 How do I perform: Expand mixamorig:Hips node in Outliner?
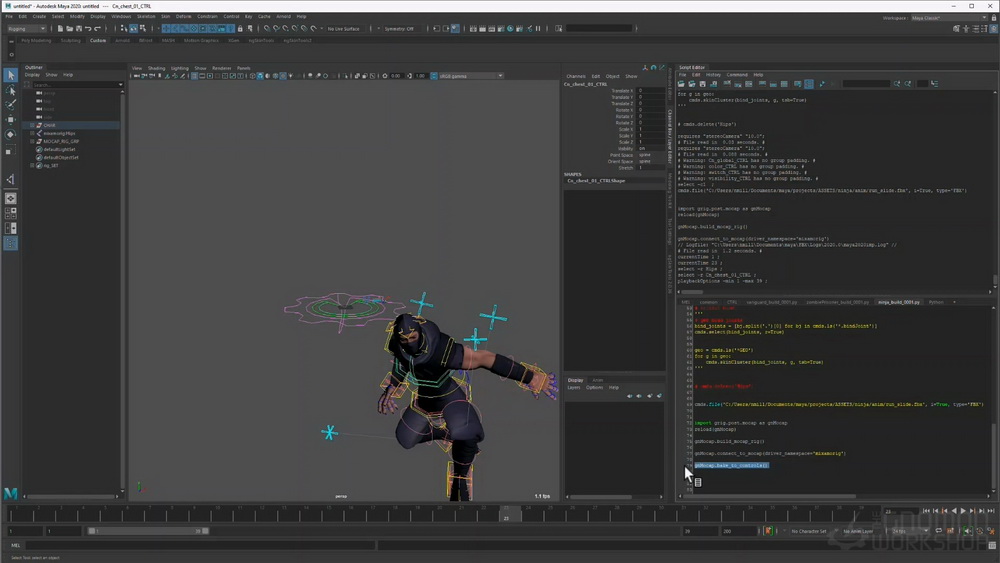[32, 133]
